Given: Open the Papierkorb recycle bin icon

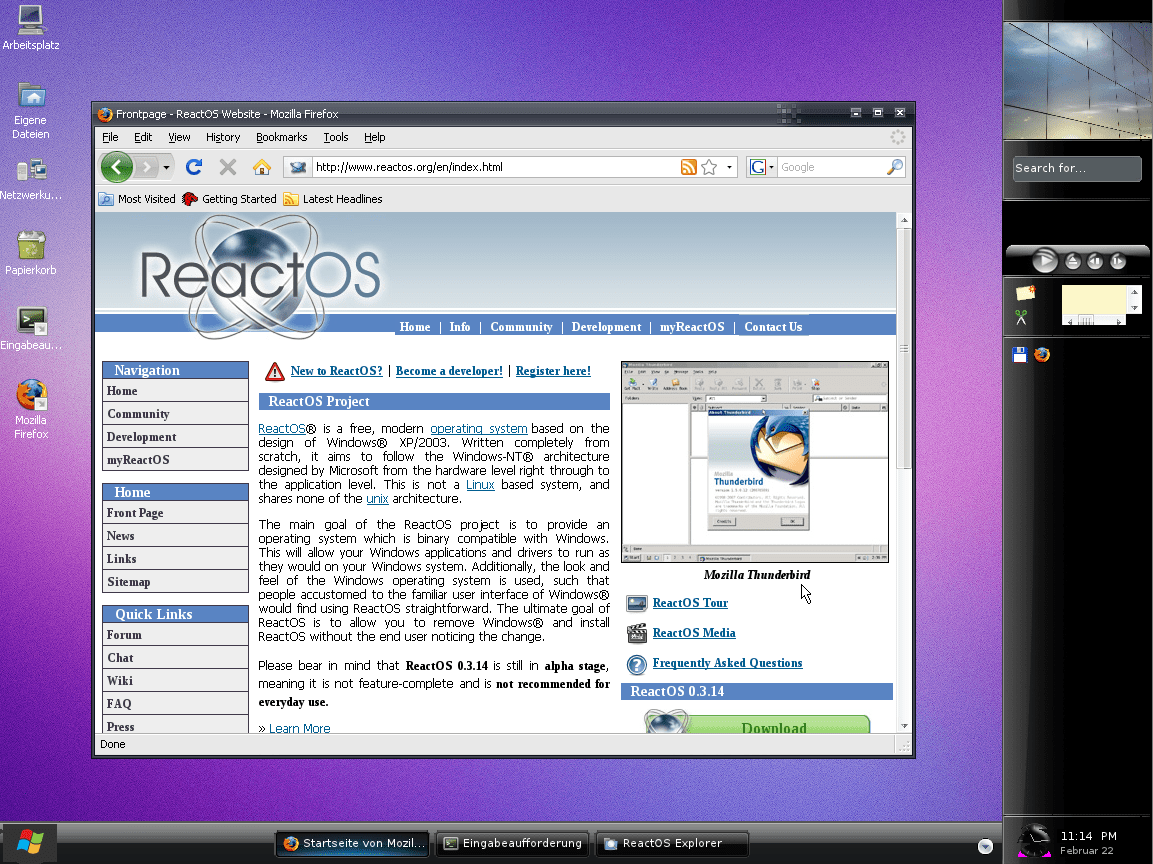Looking at the screenshot, I should coord(31,252).
